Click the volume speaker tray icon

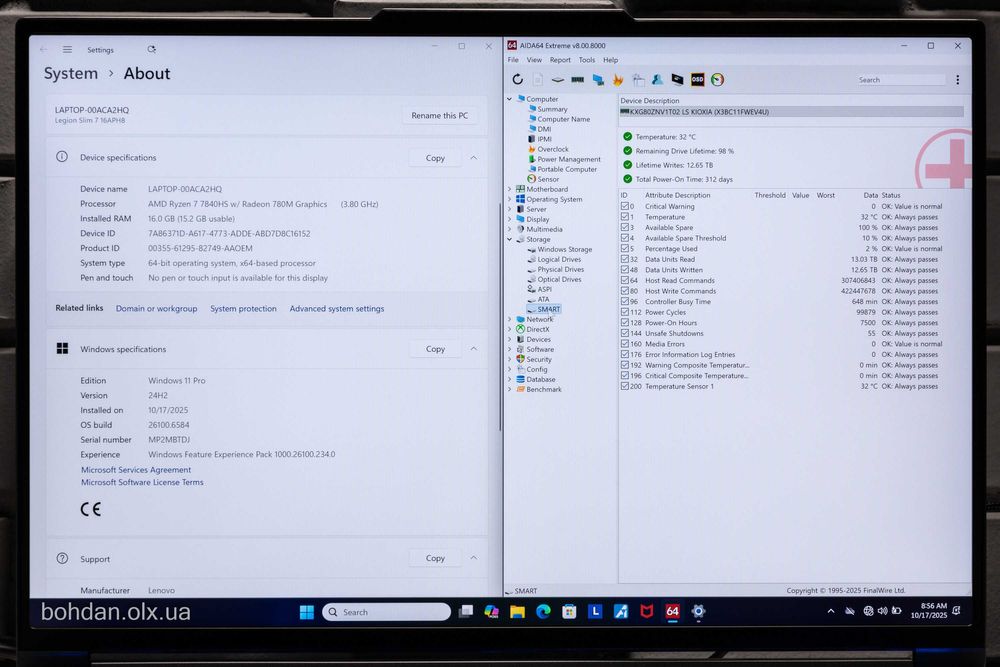[883, 611]
